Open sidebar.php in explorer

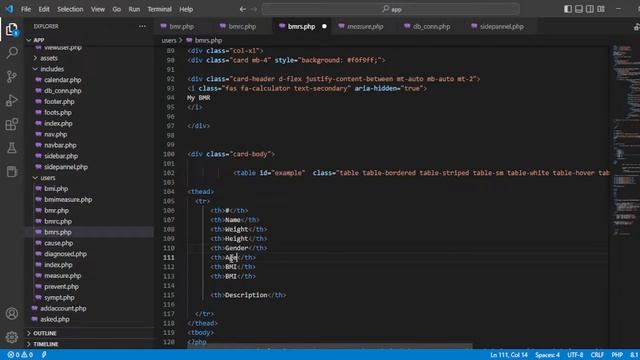coord(61,156)
